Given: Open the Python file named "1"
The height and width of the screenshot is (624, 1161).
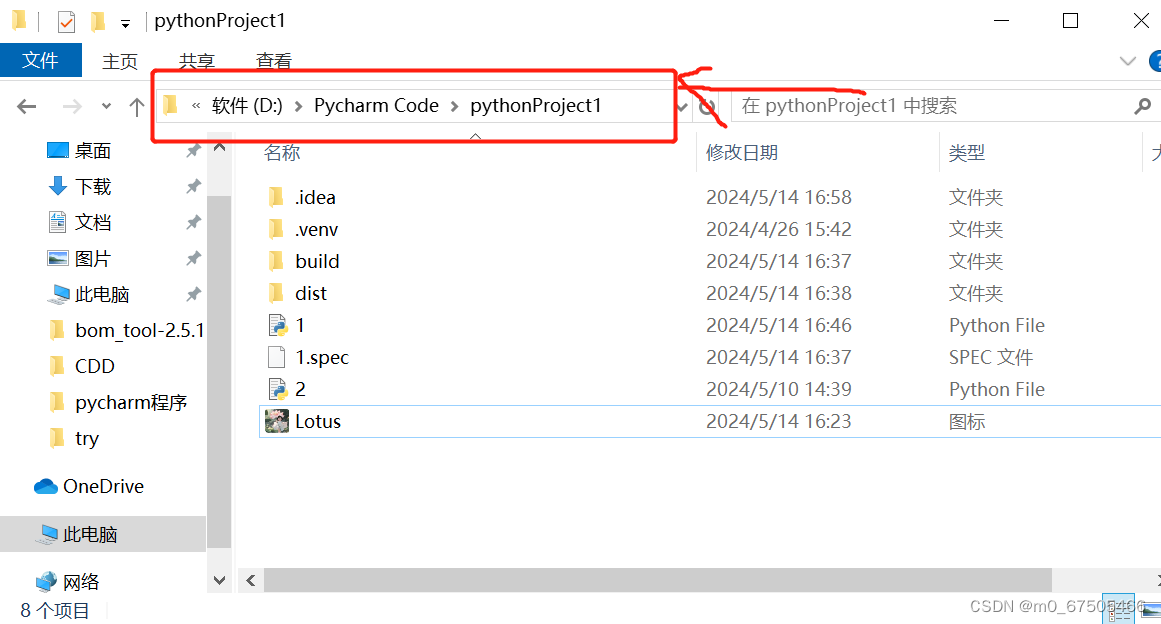Looking at the screenshot, I should [300, 325].
